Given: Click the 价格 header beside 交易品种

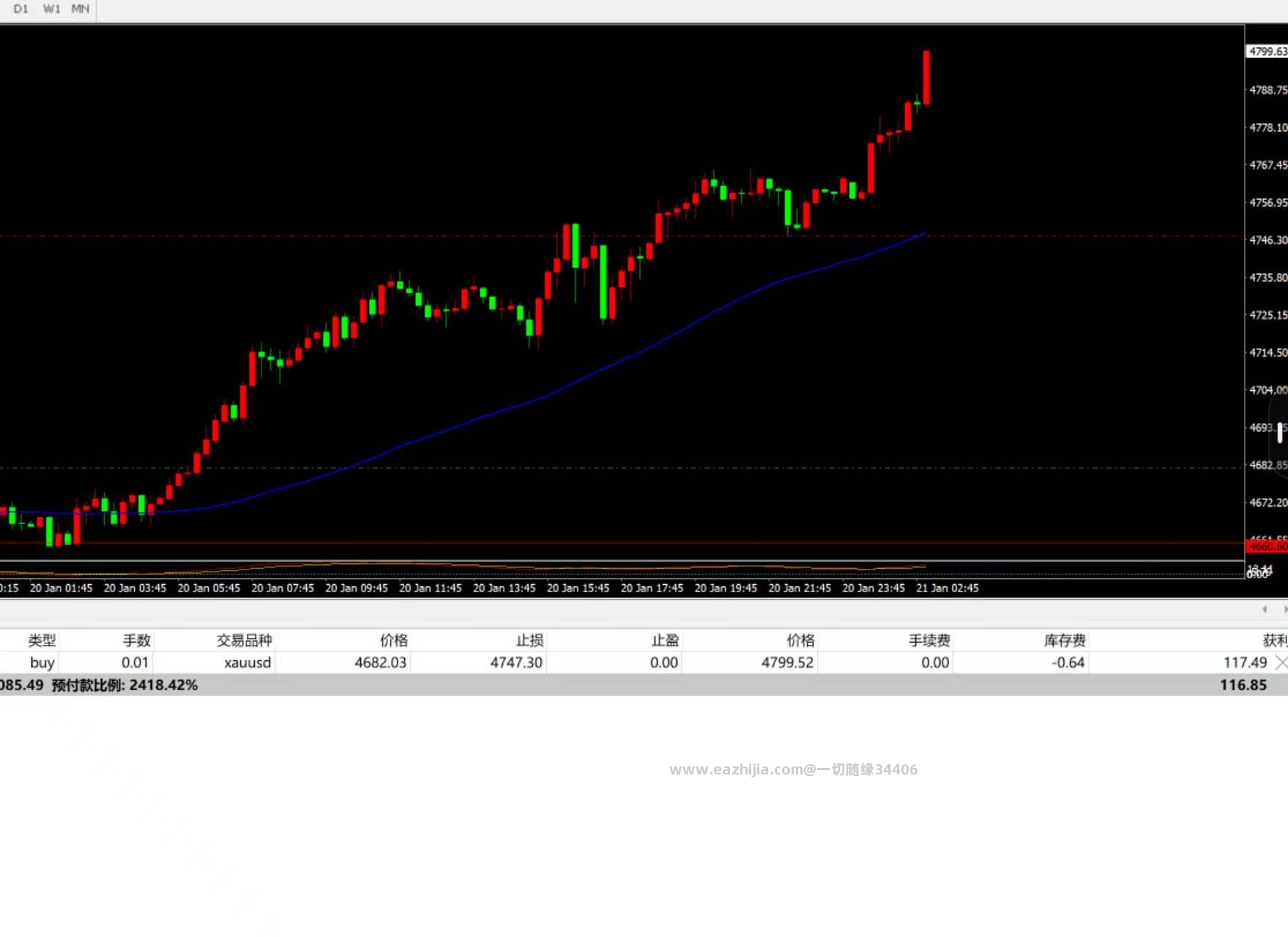Looking at the screenshot, I should tap(394, 641).
